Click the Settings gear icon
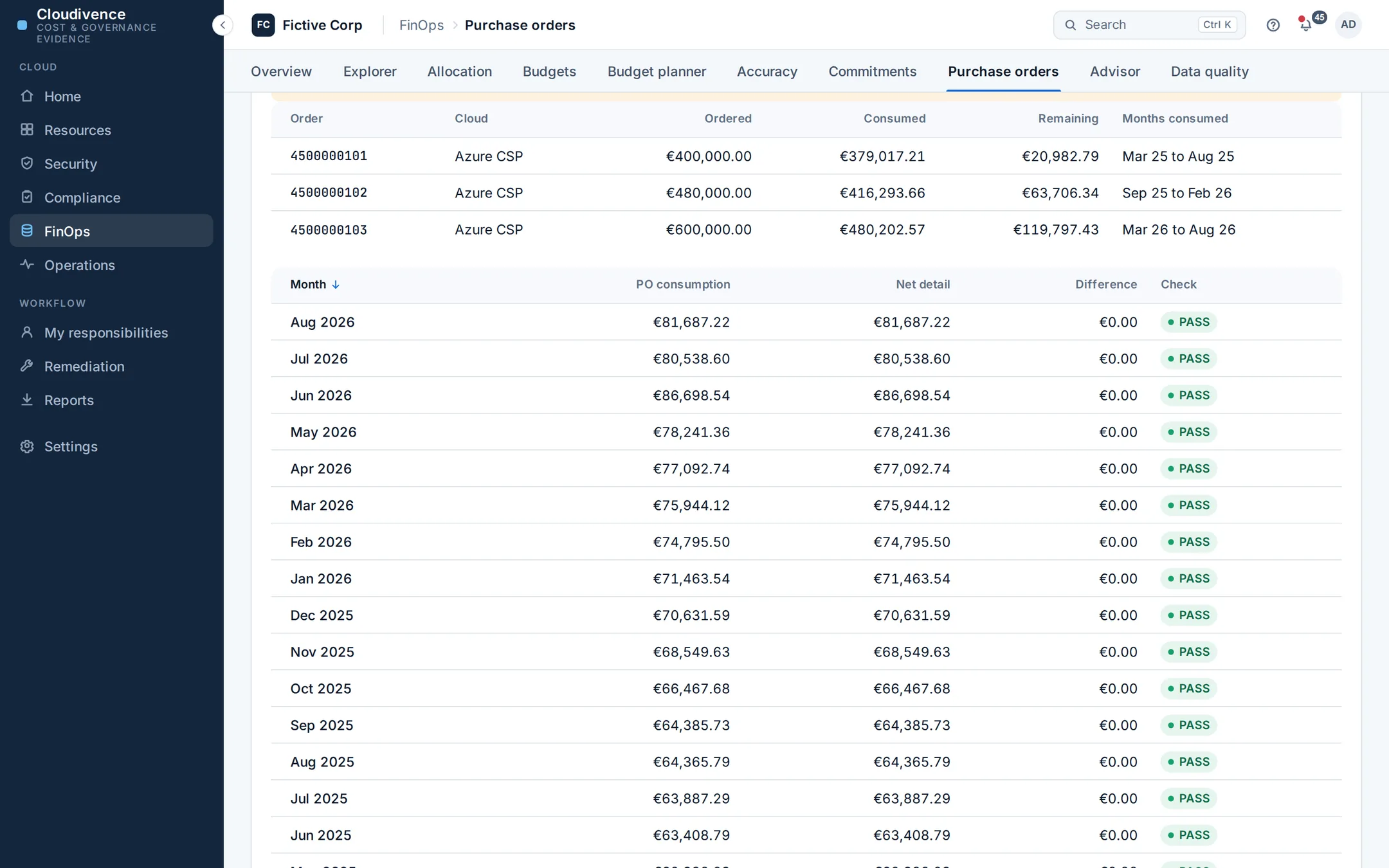 27,446
